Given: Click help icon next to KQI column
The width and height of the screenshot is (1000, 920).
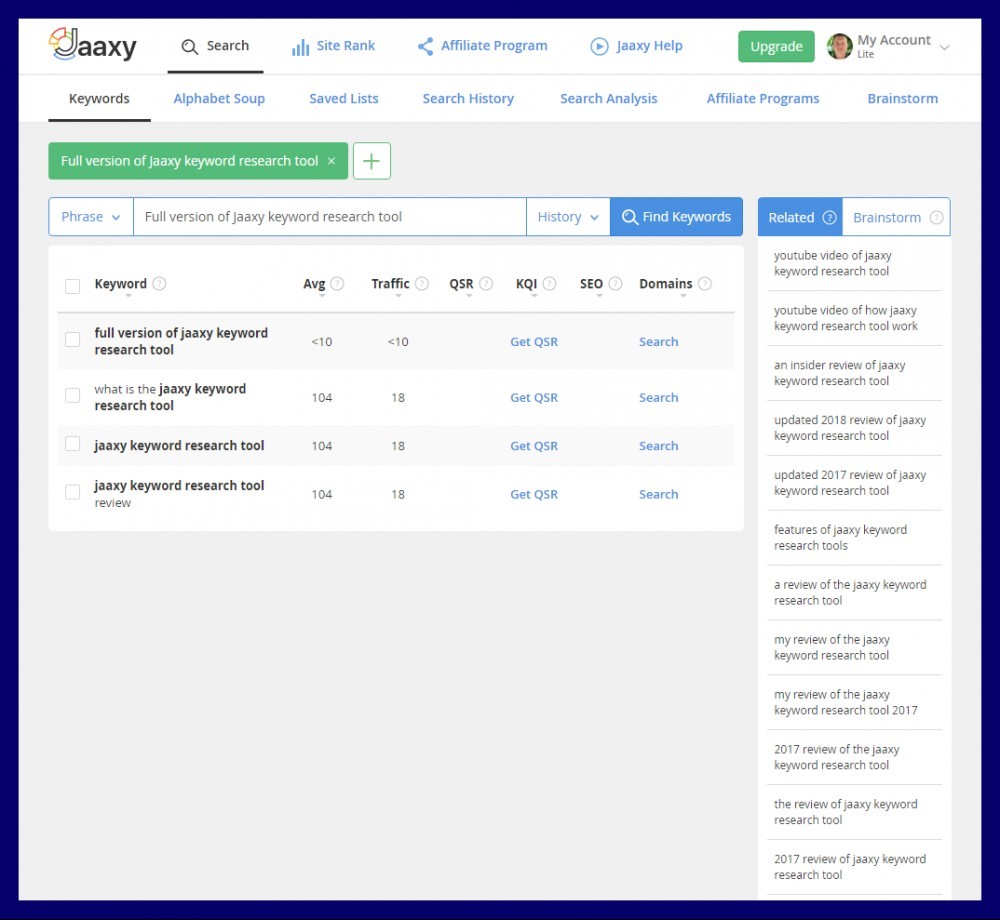Looking at the screenshot, I should tap(549, 283).
